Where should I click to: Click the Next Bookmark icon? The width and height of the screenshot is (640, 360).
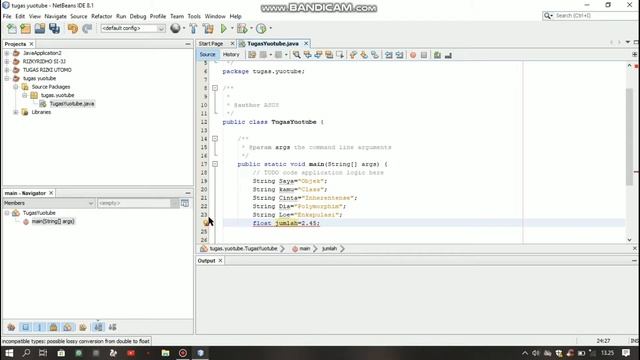tap(364, 55)
